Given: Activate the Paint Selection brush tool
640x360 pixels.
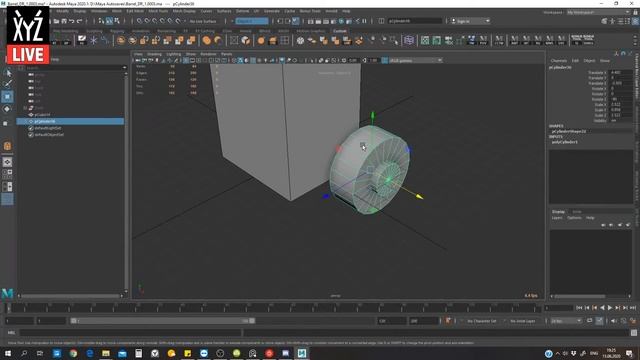Looking at the screenshot, I should tap(8, 84).
